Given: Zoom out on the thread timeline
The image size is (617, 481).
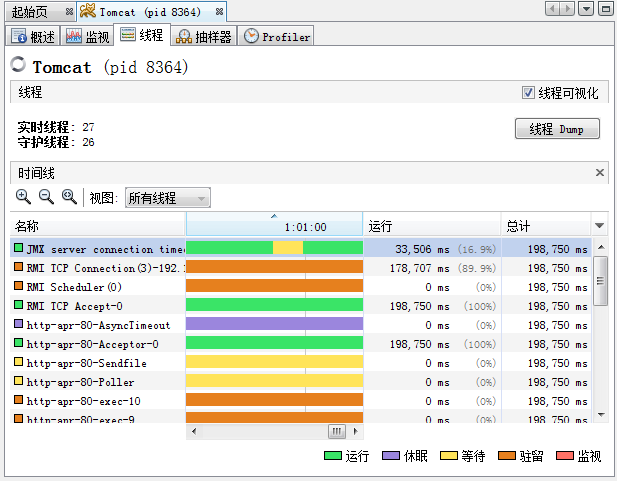Looking at the screenshot, I should [46, 197].
